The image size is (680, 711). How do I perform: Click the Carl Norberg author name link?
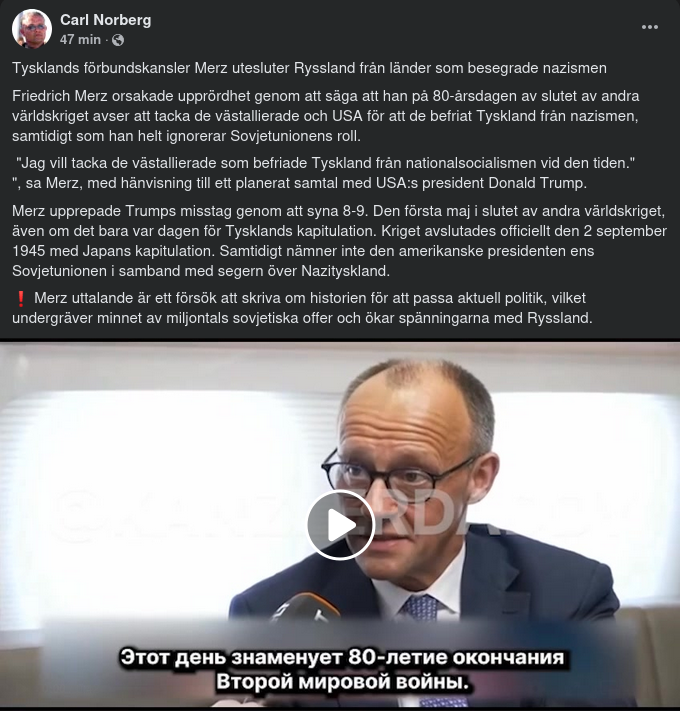pos(106,20)
